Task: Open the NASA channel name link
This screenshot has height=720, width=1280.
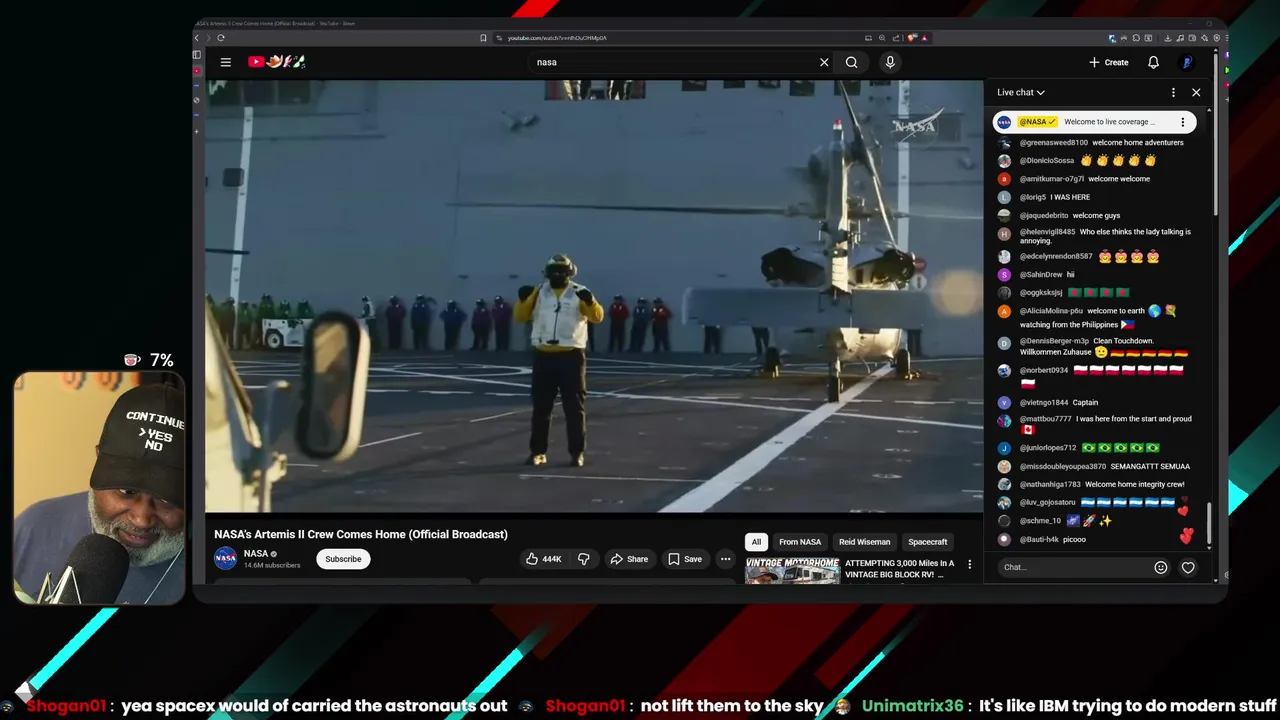Action: pos(256,553)
